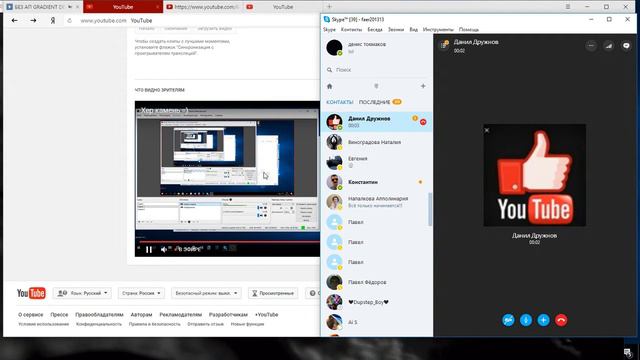Open the Инструменты menu in Skype
The width and height of the screenshot is (640, 360).
pyautogui.click(x=438, y=29)
